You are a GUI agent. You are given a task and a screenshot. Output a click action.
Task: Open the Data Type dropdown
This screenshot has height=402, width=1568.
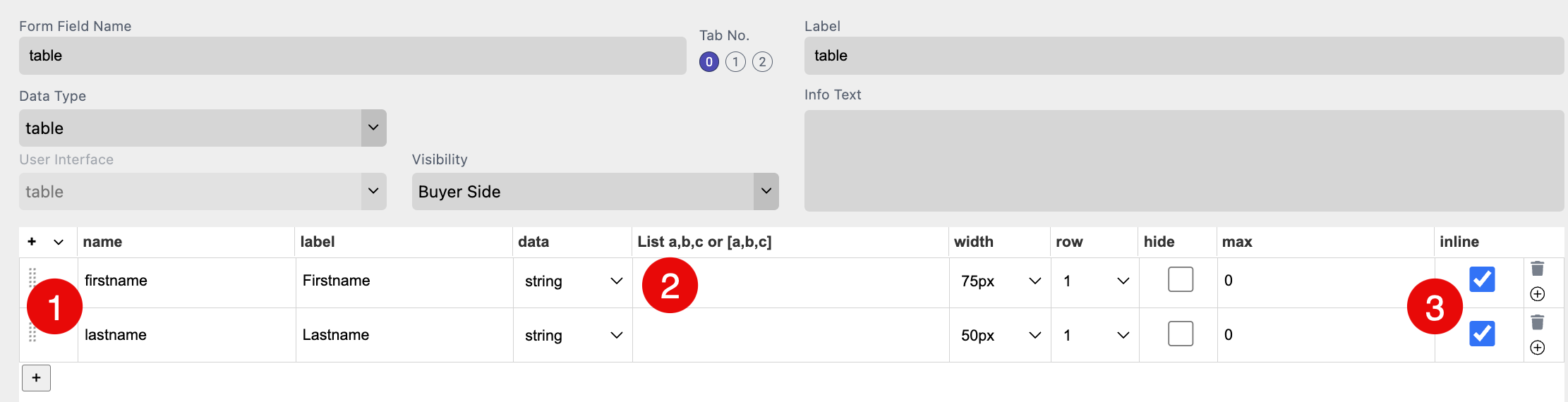(x=203, y=128)
